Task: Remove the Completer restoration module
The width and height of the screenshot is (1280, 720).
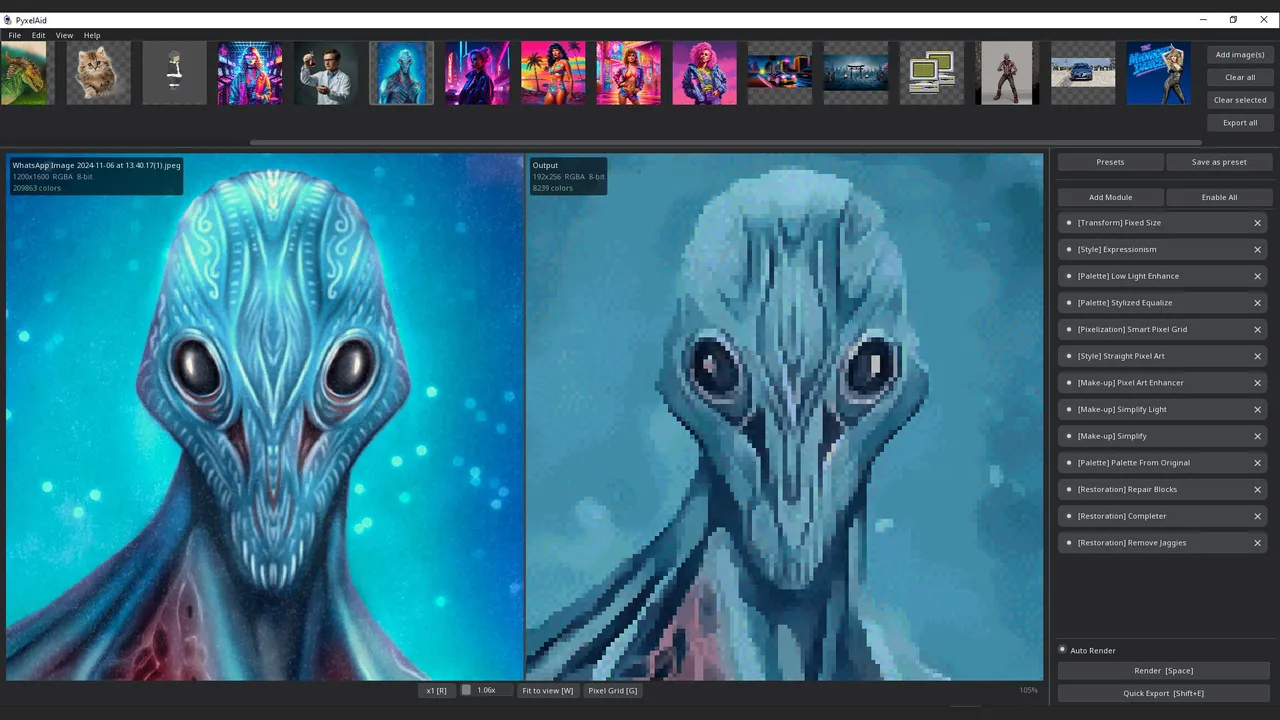Action: pos(1257,516)
